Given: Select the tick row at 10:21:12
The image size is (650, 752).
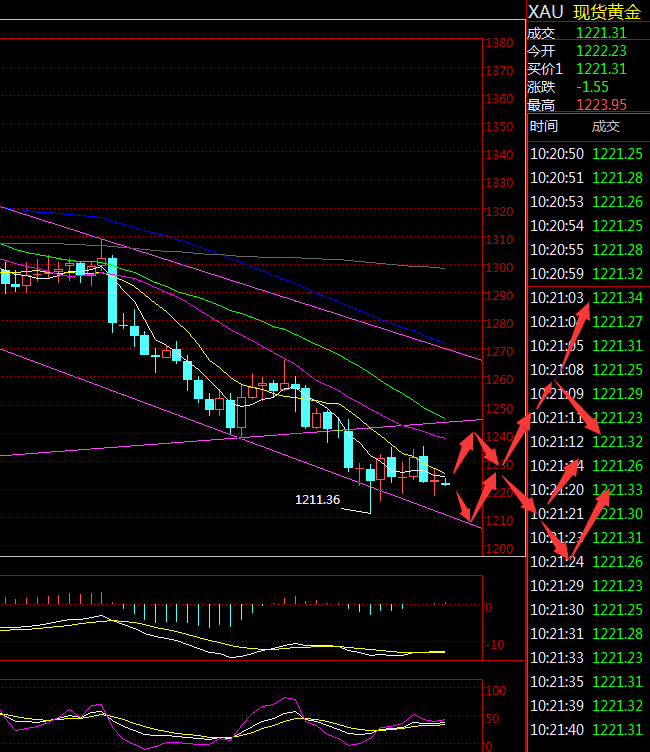Looking at the screenshot, I should (586, 441).
